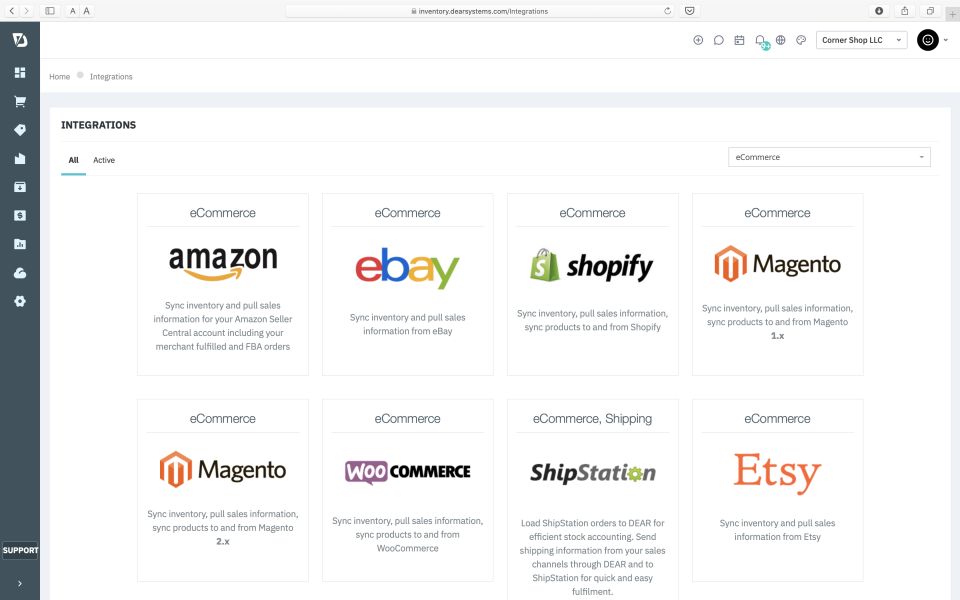The width and height of the screenshot is (960, 600).
Task: Click the SUPPORT button in the sidebar
Action: (x=20, y=550)
